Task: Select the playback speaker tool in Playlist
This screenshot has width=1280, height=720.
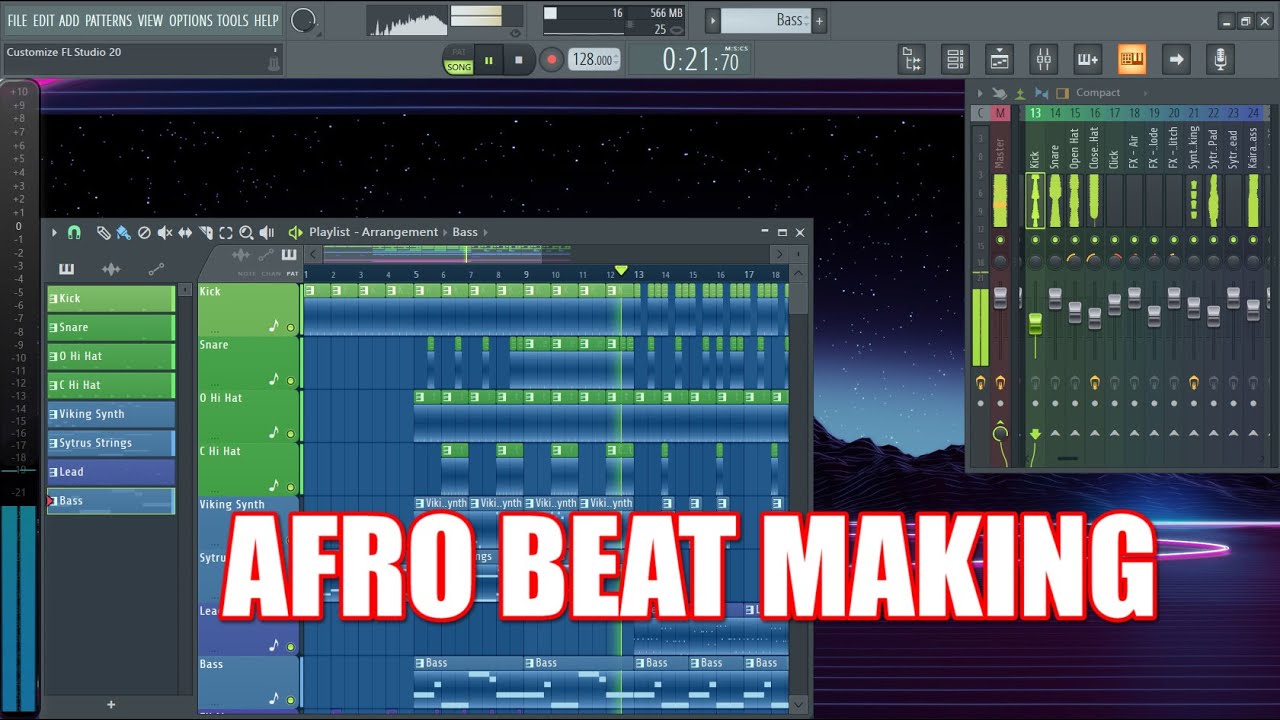Action: [267, 232]
